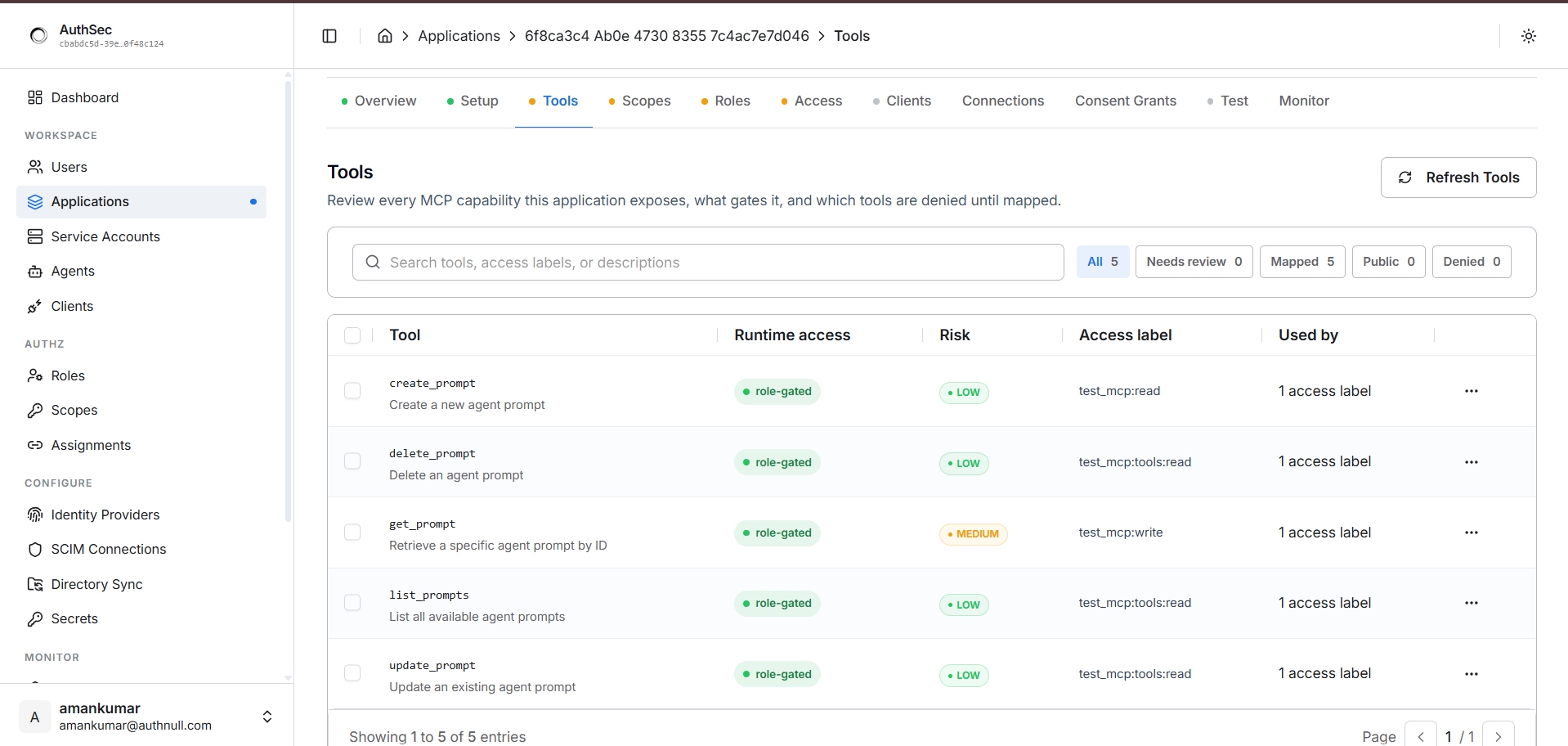This screenshot has width=1568, height=746.
Task: Open Directory Sync in the sidebar
Action: (x=141, y=584)
